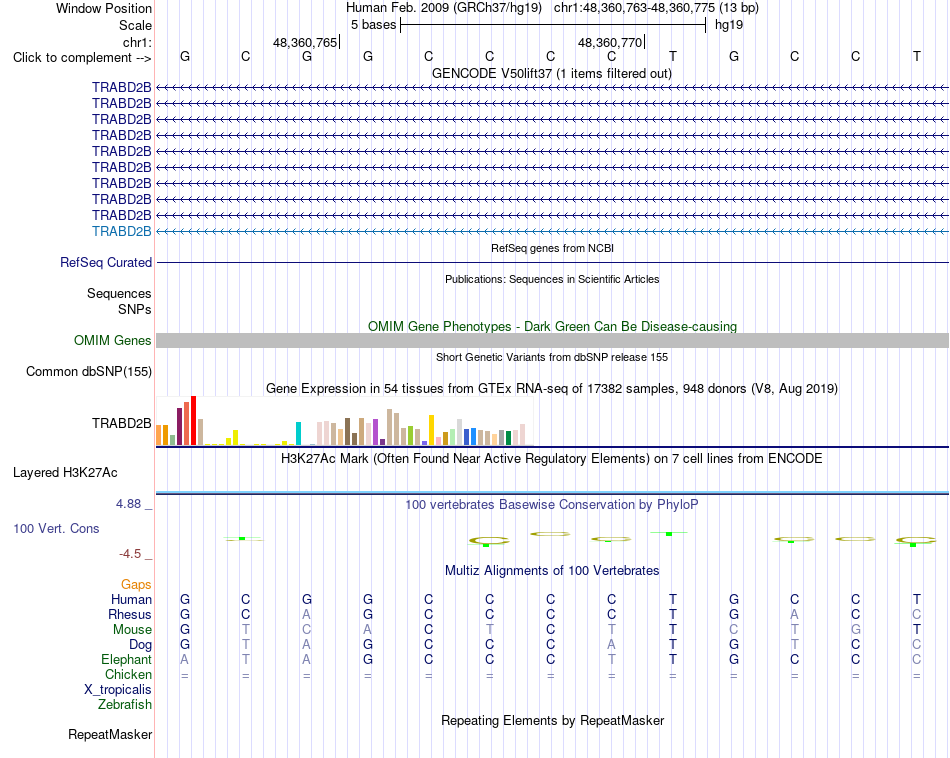Click the Layered H3K27Ac track label

click(x=65, y=473)
